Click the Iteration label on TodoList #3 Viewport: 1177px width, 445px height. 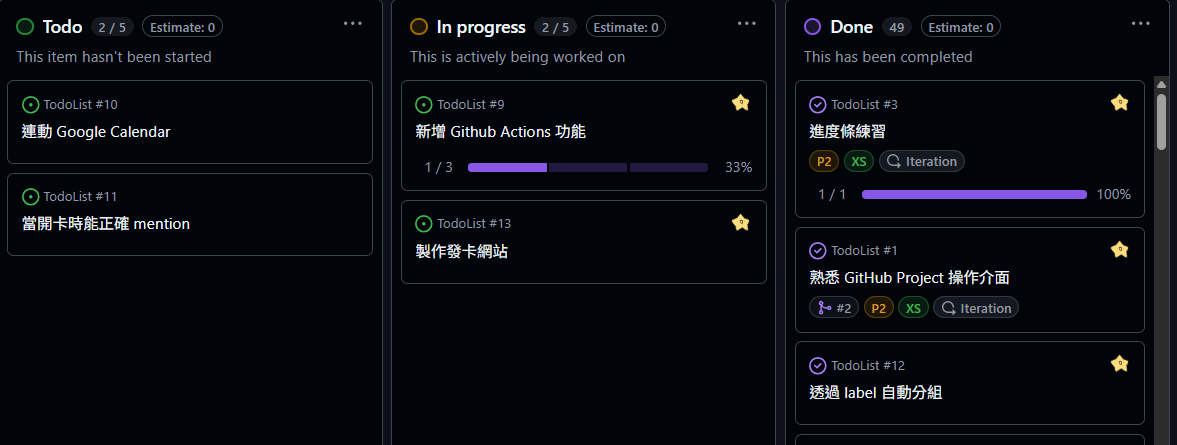pos(922,161)
